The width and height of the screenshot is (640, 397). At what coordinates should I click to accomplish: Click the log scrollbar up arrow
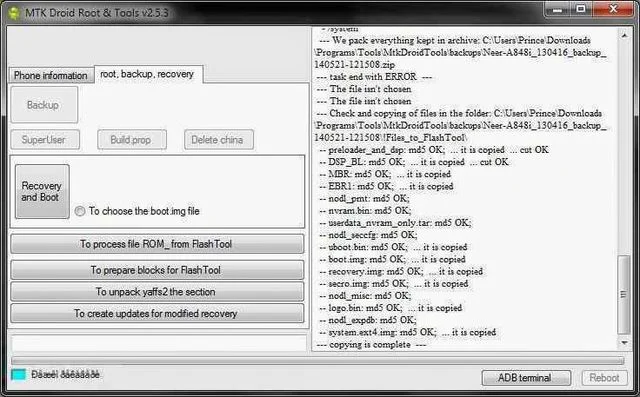click(x=624, y=35)
